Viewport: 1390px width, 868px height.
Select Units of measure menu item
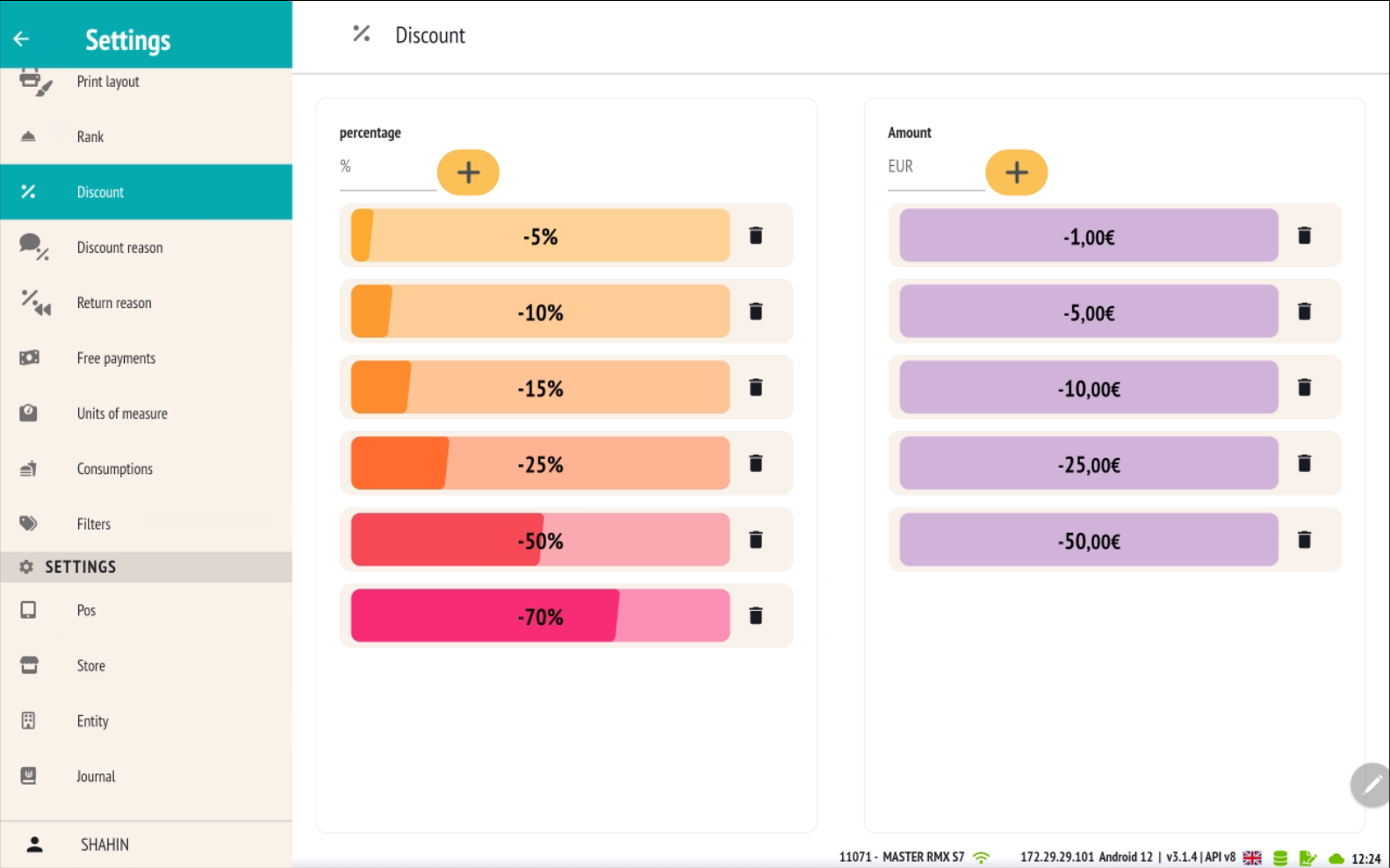(122, 413)
